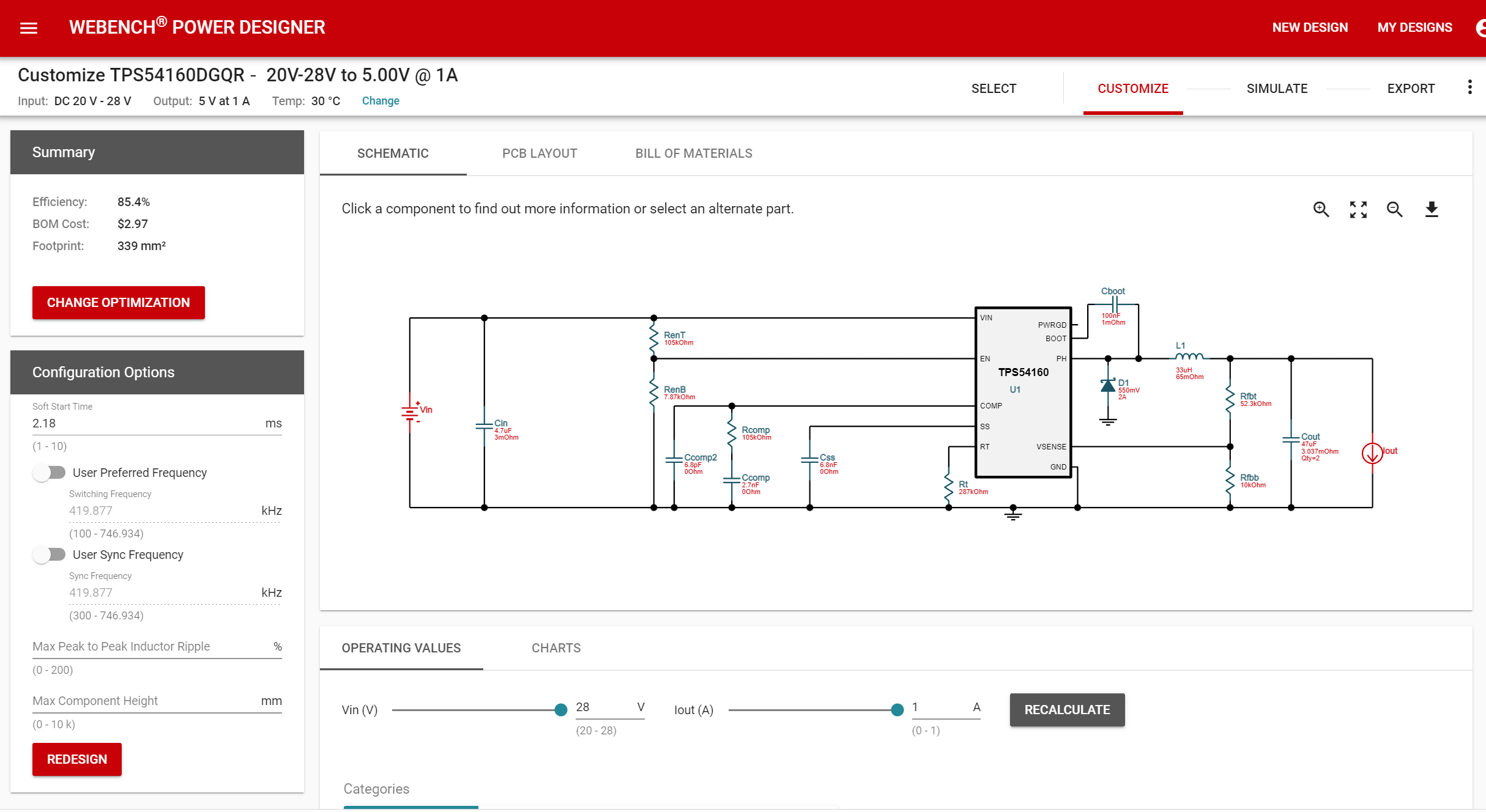Viewport: 1486px width, 812px height.
Task: Click the Vin slider handle
Action: (560, 710)
